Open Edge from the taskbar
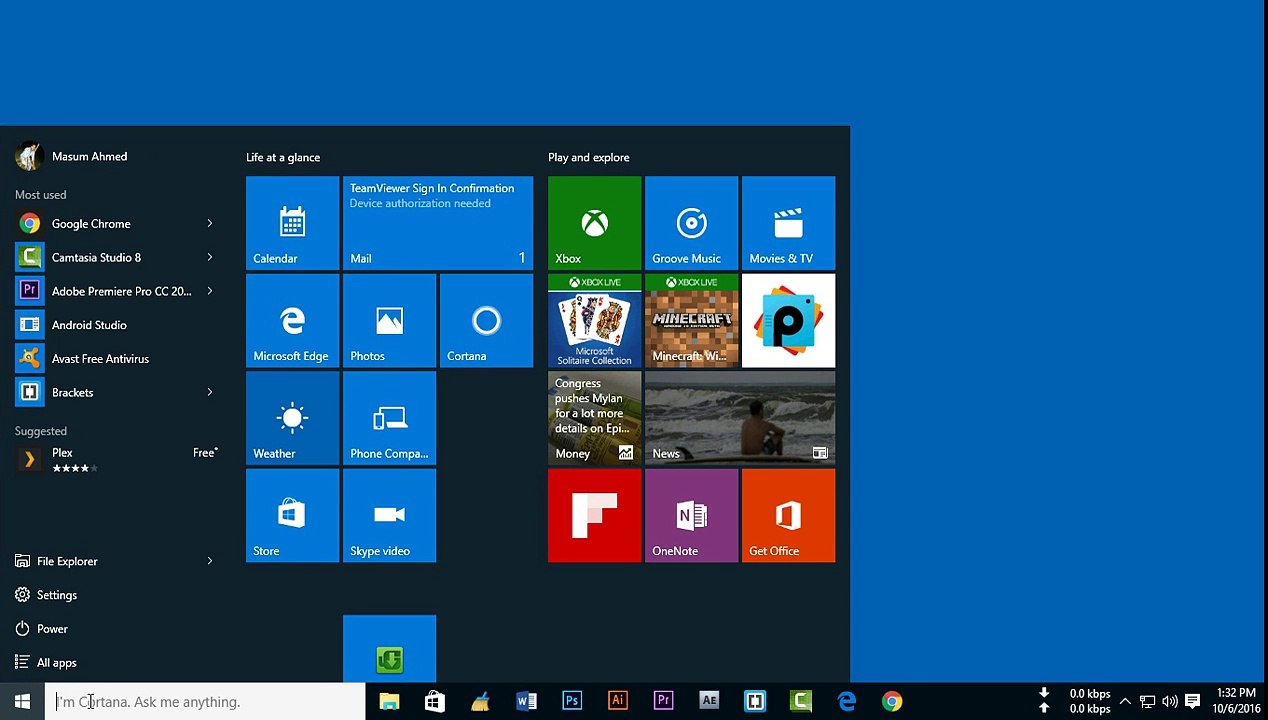 [847, 702]
